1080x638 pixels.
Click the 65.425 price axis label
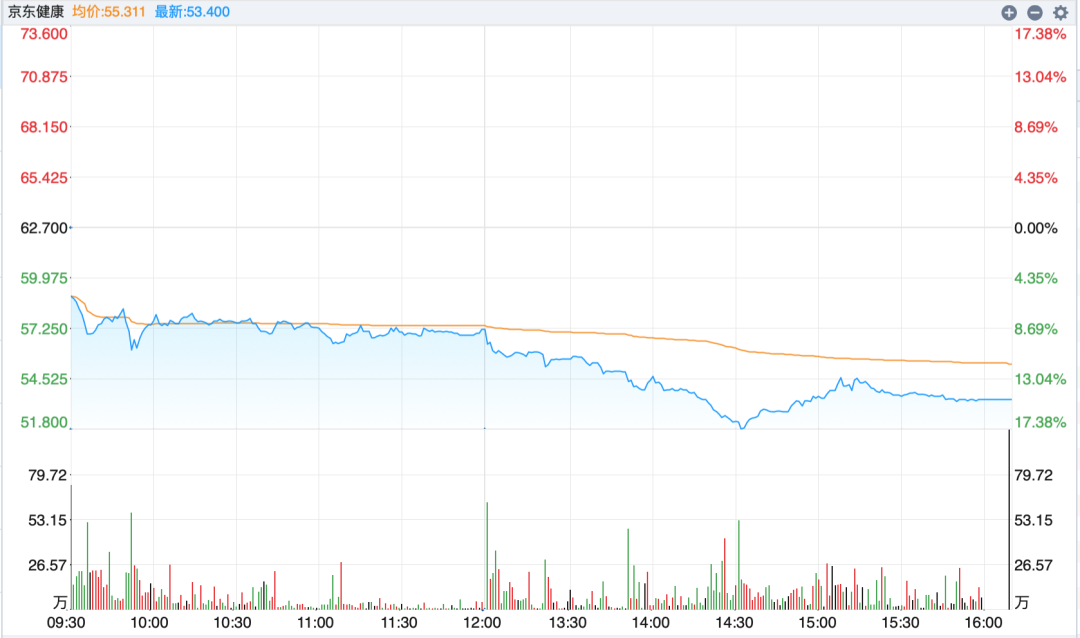(44, 178)
